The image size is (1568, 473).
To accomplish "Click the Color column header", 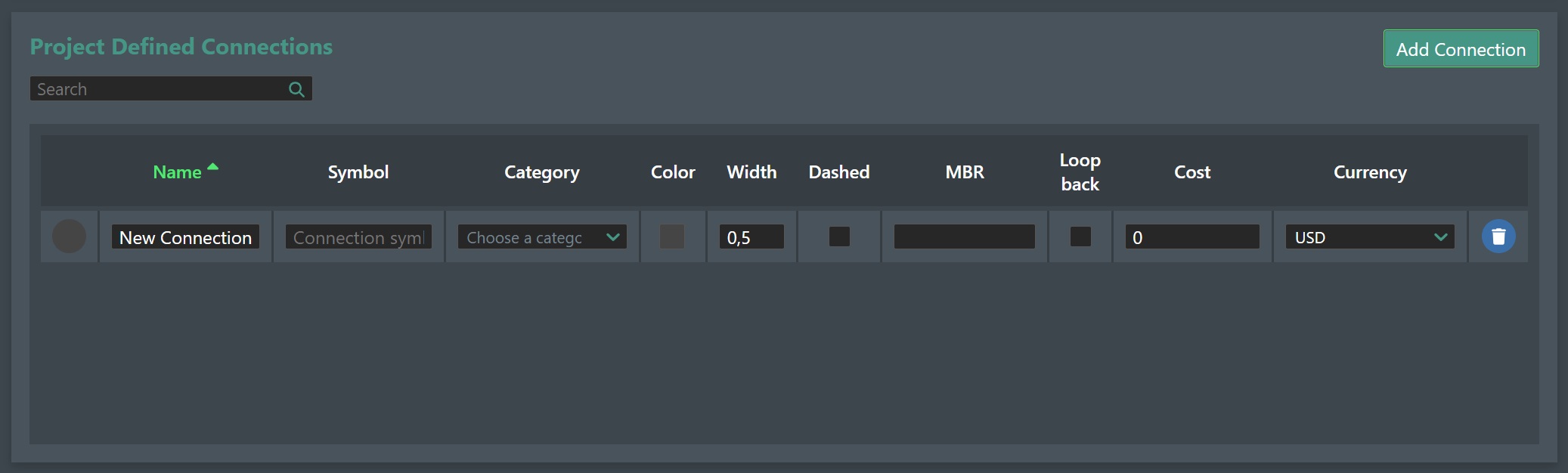I will [673, 172].
